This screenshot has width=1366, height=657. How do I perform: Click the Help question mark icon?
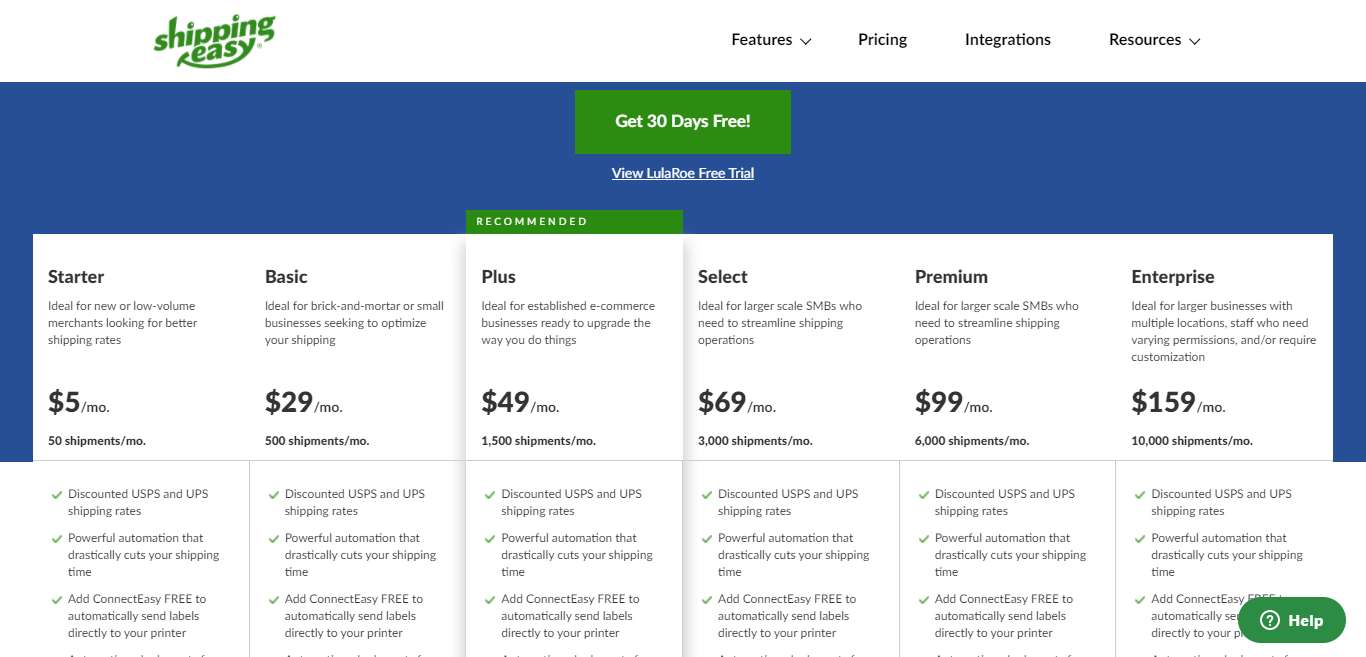coord(1270,620)
